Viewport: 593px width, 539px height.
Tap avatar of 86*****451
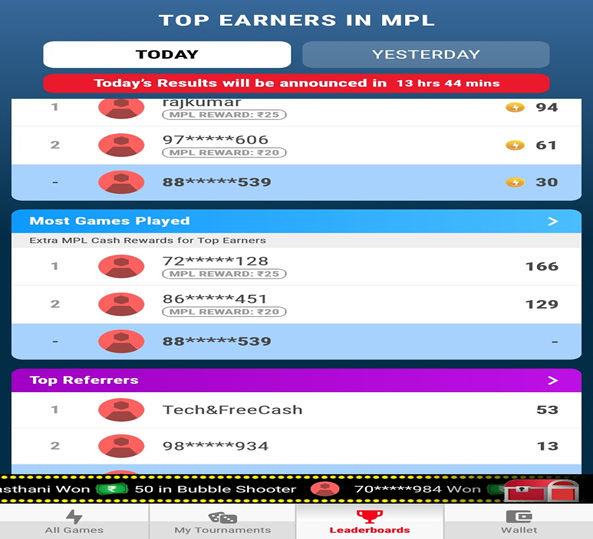pyautogui.click(x=121, y=304)
